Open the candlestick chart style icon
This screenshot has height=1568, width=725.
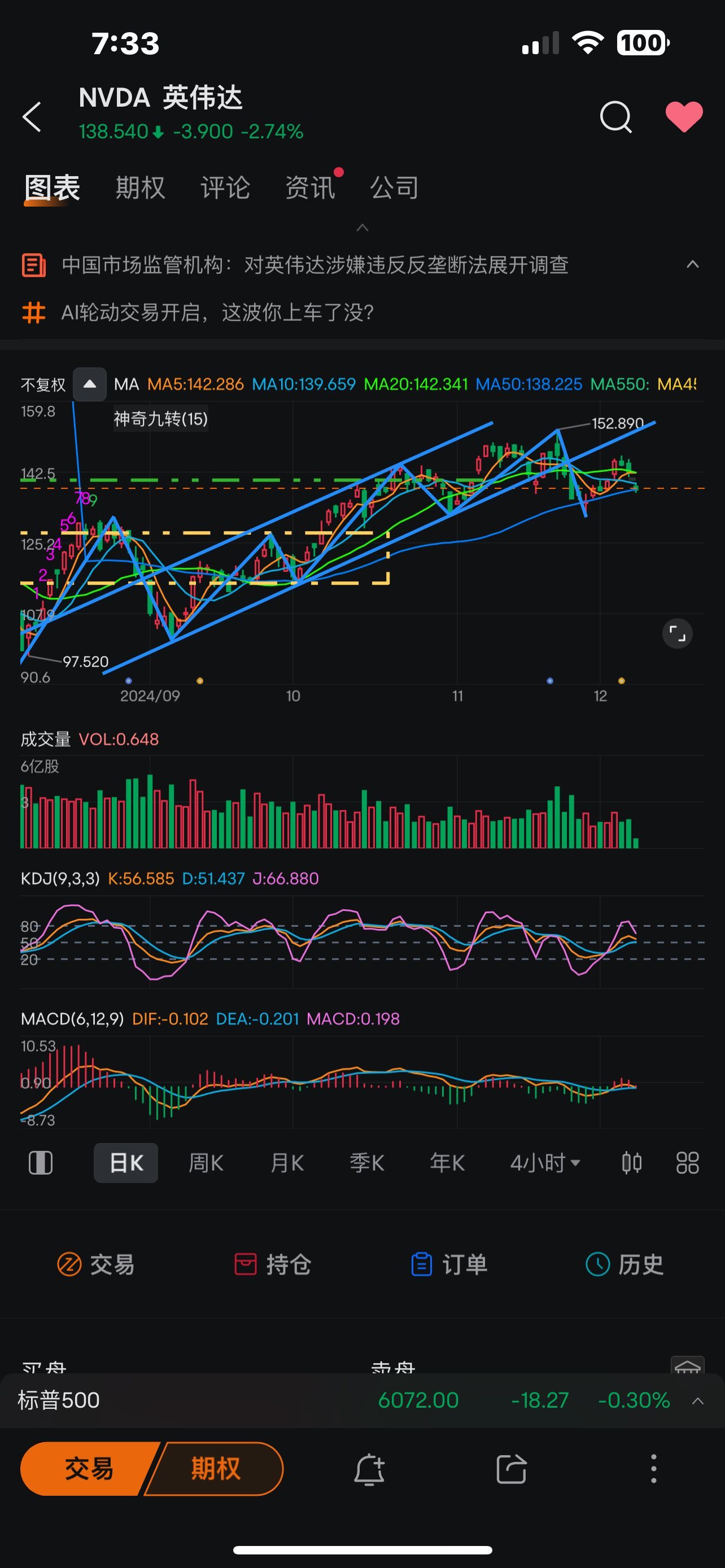pos(632,1163)
